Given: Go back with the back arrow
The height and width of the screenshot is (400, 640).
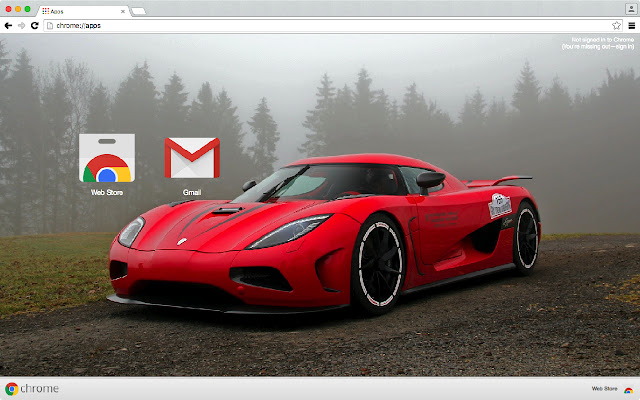Looking at the screenshot, I should point(8,26).
